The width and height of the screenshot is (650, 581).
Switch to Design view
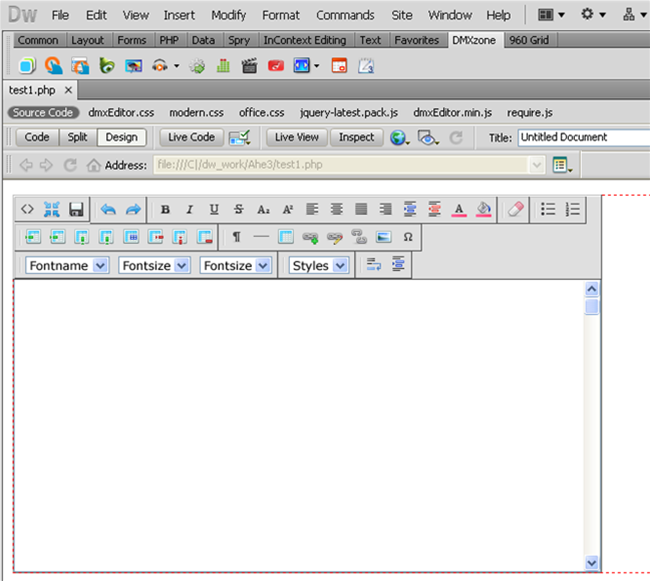121,137
